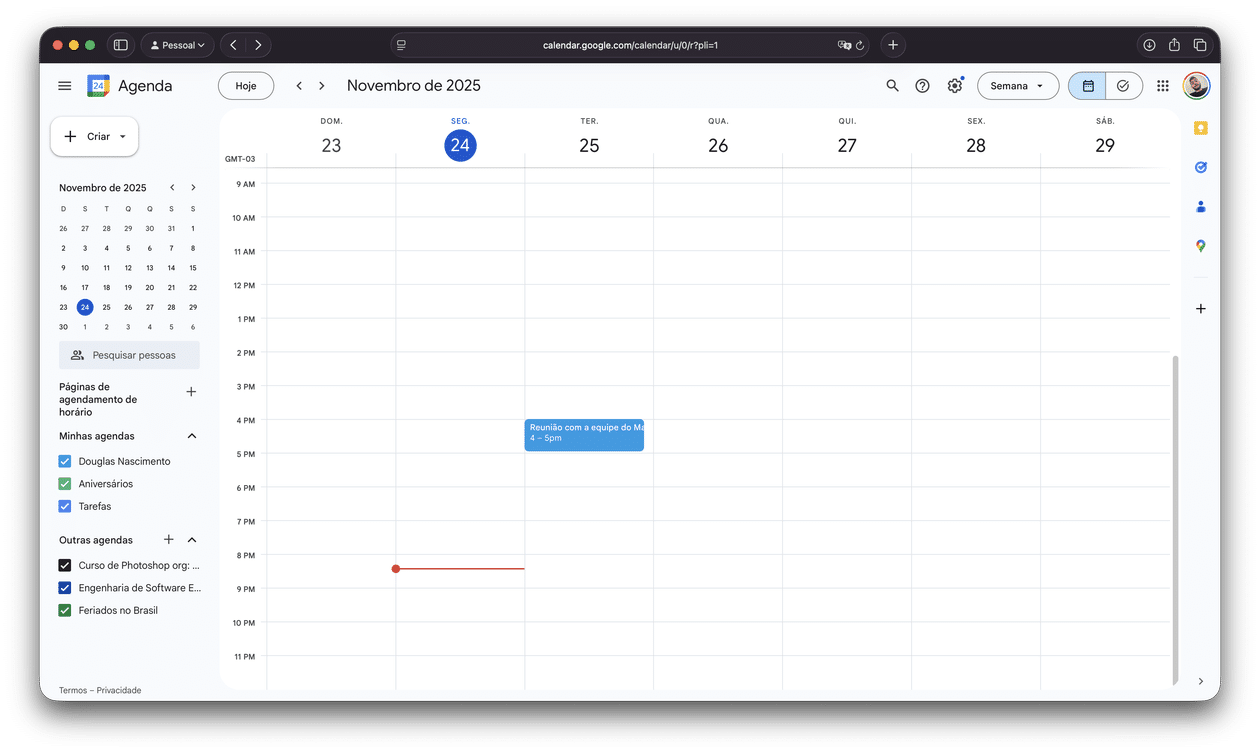The image size is (1260, 753).
Task: Open Google Tasks in the side panel
Action: click(1200, 167)
